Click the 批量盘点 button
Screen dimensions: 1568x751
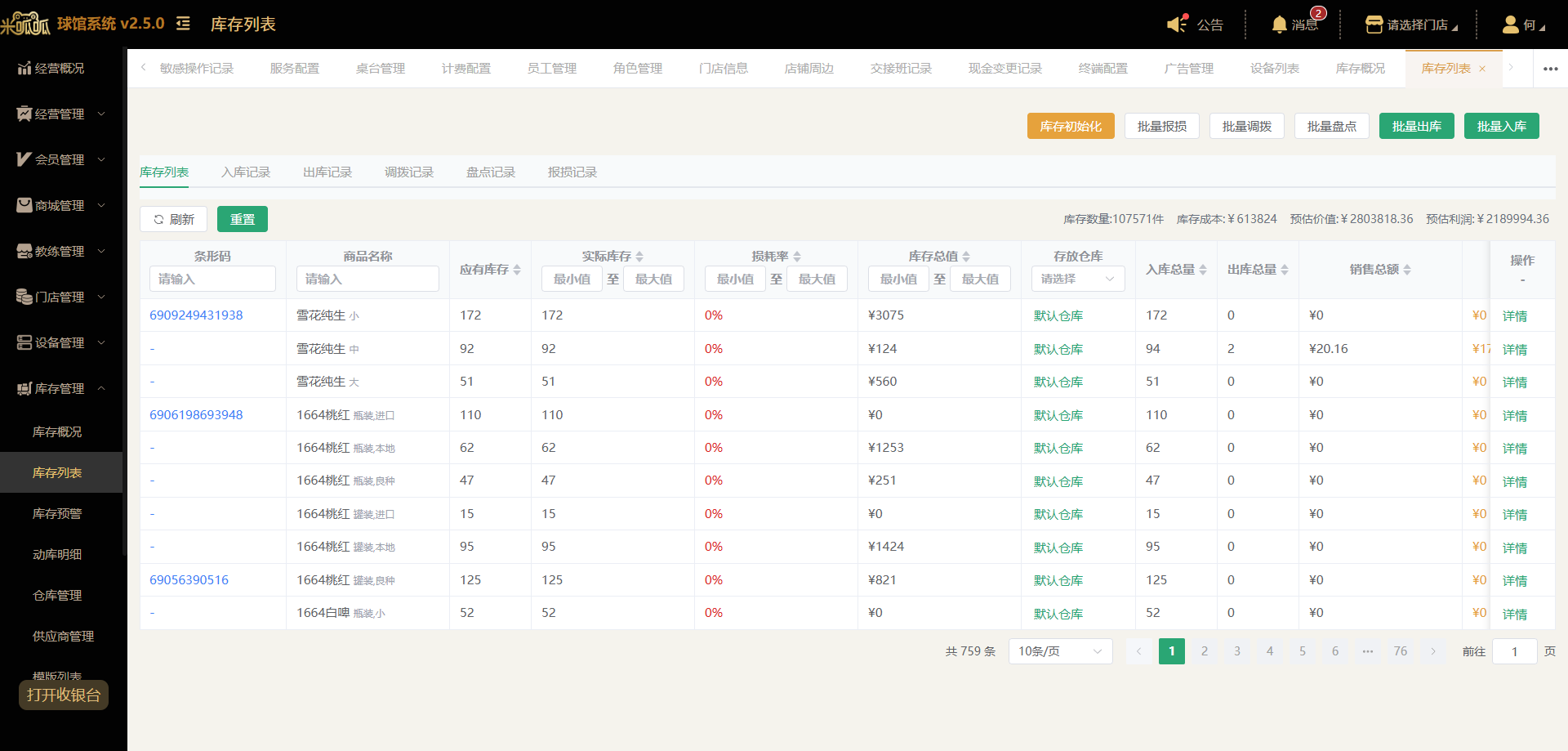coord(1332,126)
